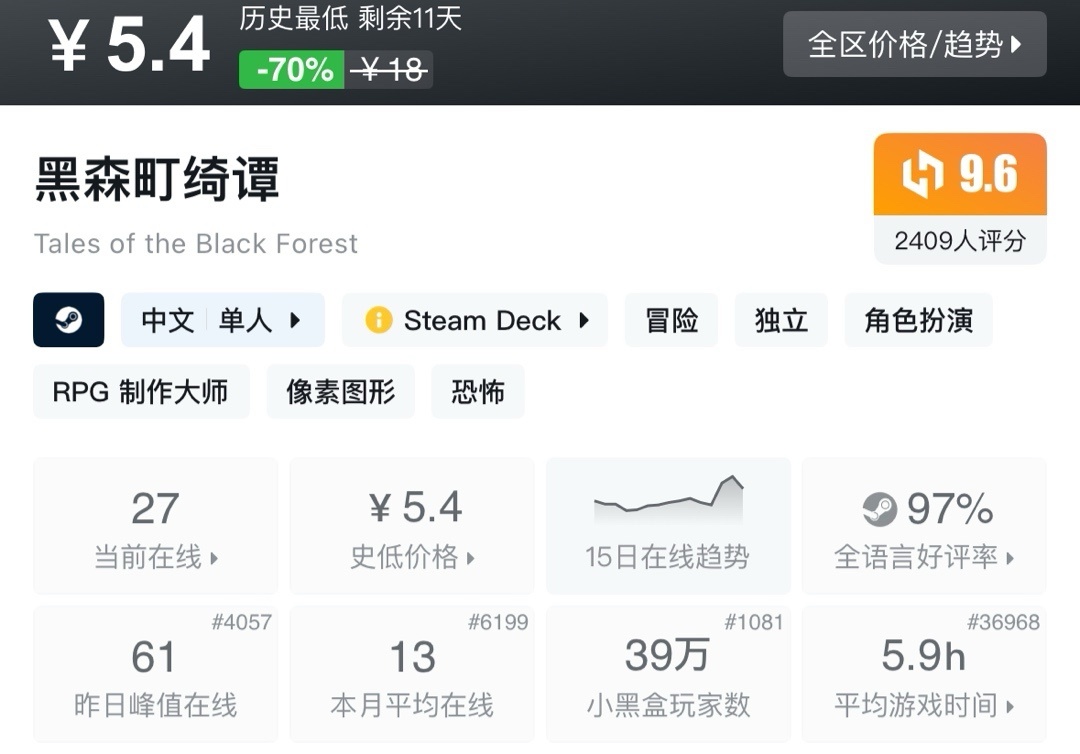Click the struck-through ¥18 original price
This screenshot has width=1080, height=754.
click(391, 70)
